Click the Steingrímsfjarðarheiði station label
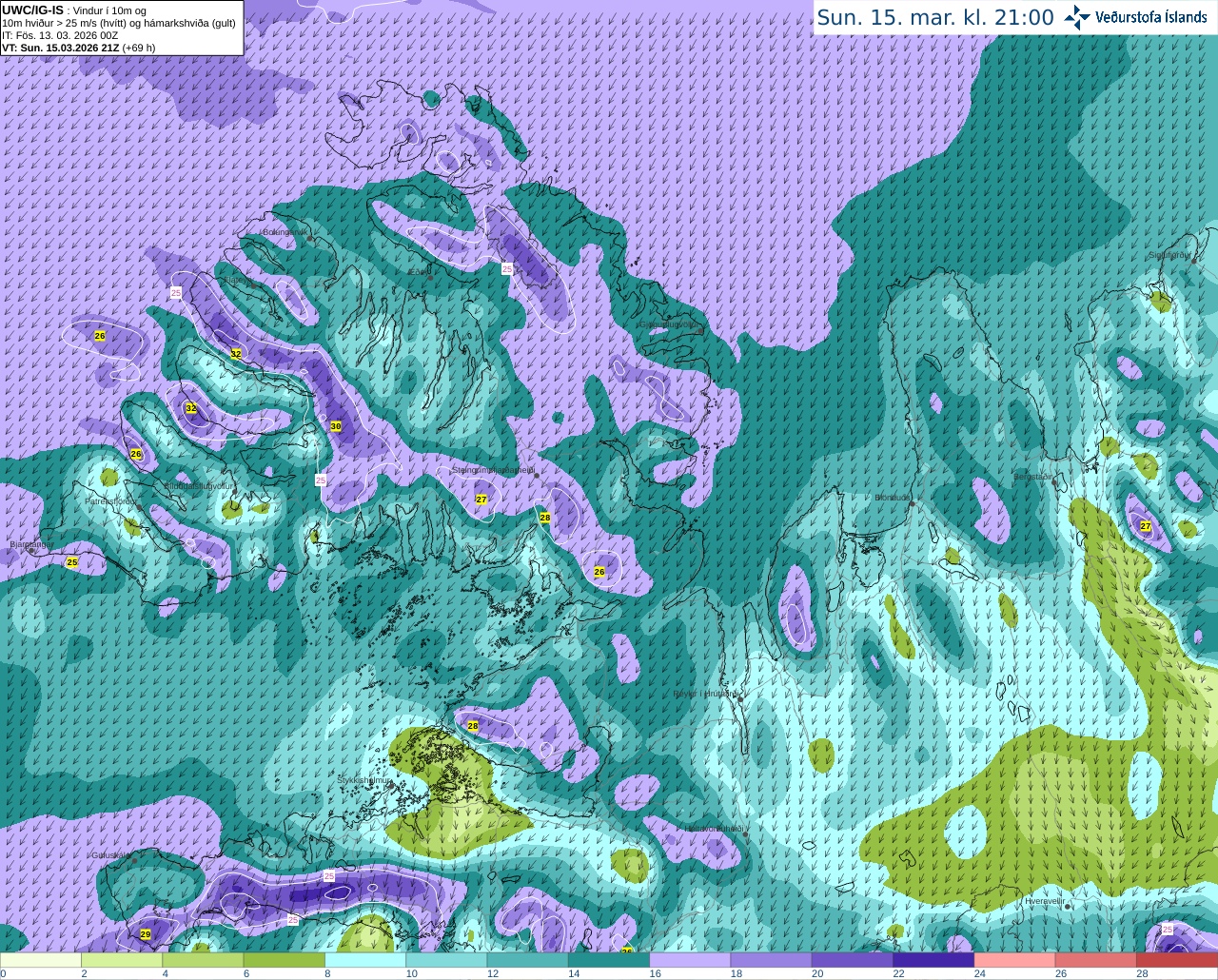The width and height of the screenshot is (1218, 980). tap(492, 469)
